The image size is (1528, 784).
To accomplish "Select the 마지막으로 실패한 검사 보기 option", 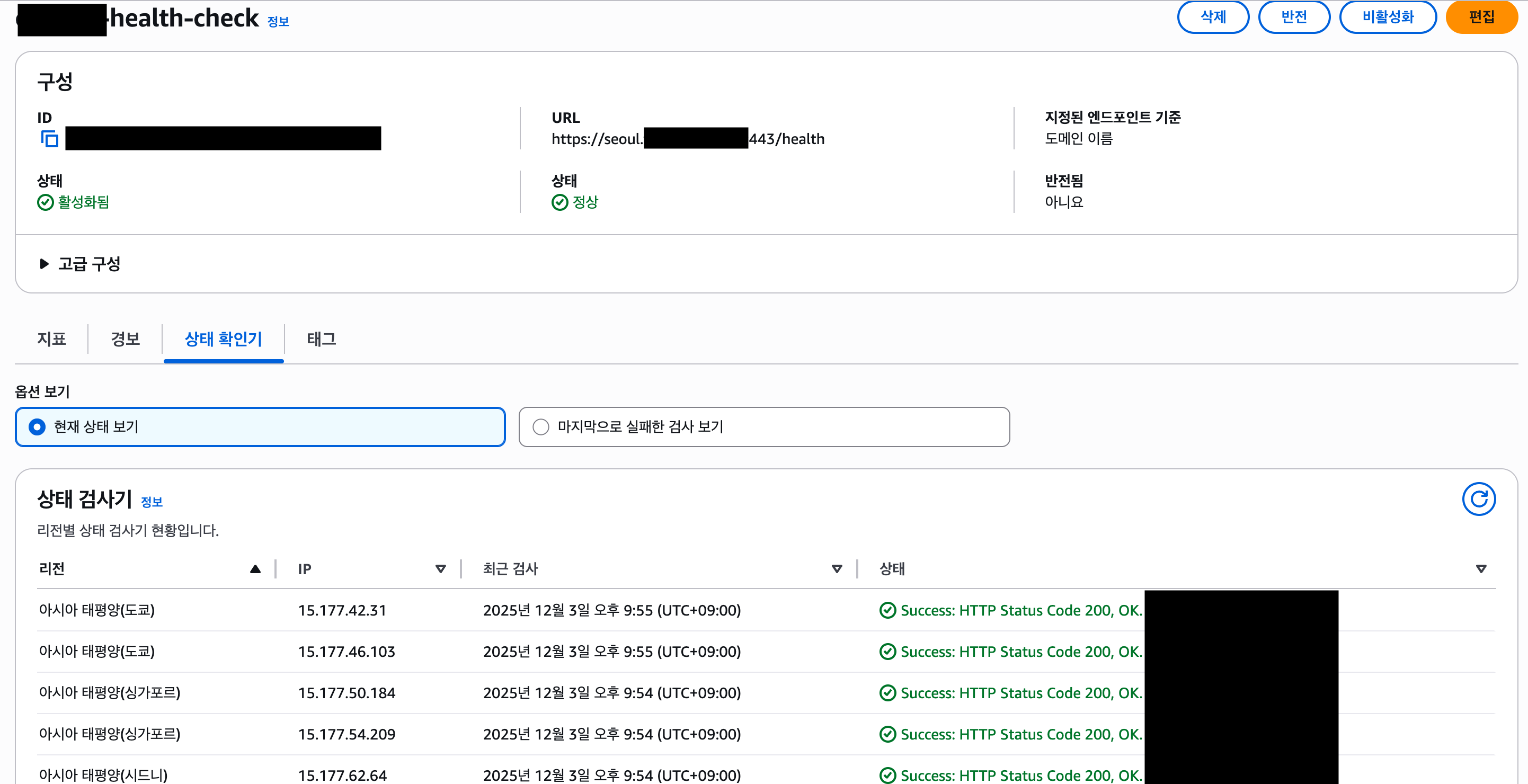I will click(x=540, y=426).
